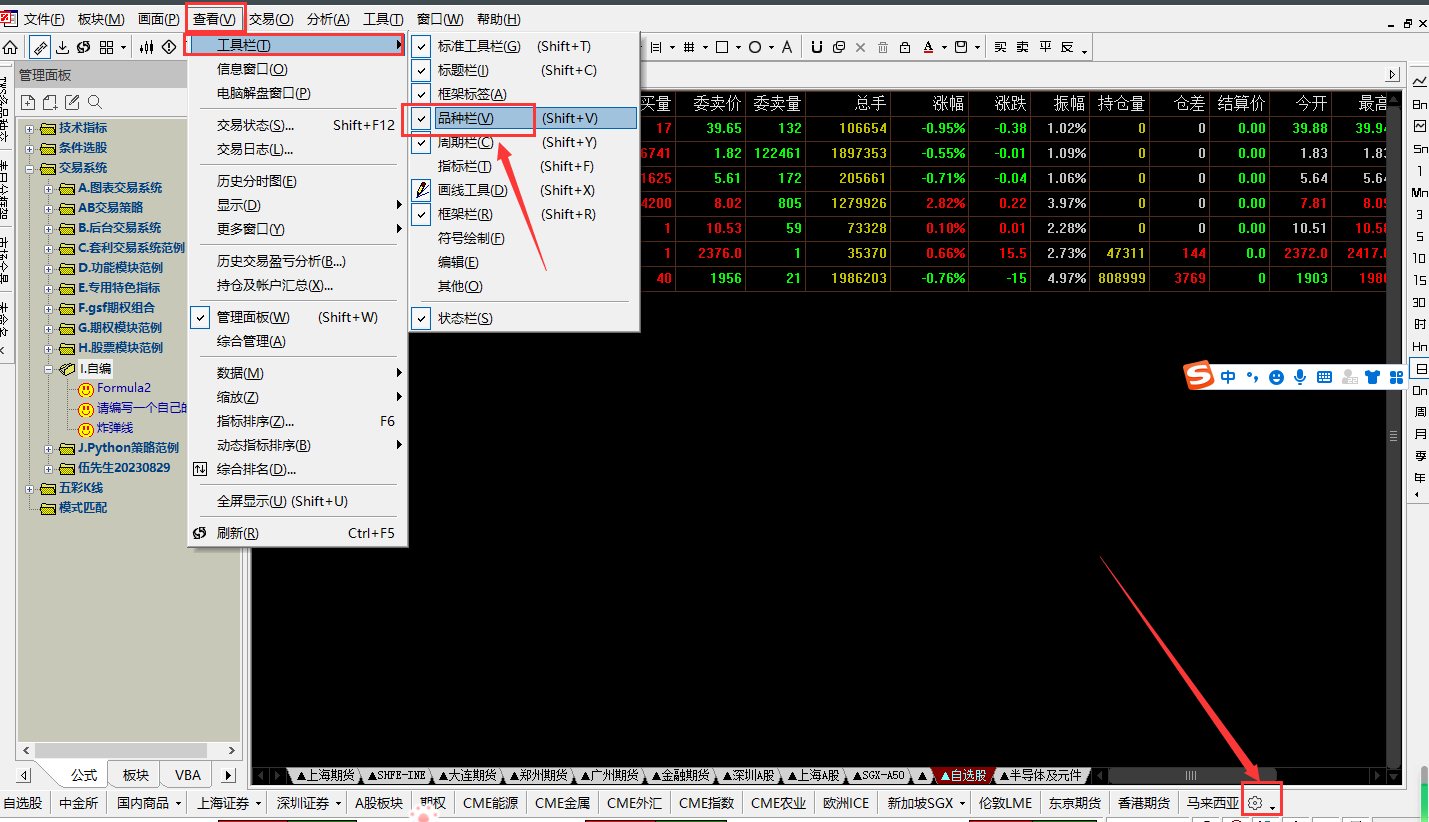Expand the 五彩K线 tree folder
1429x822 pixels.
pos(30,488)
